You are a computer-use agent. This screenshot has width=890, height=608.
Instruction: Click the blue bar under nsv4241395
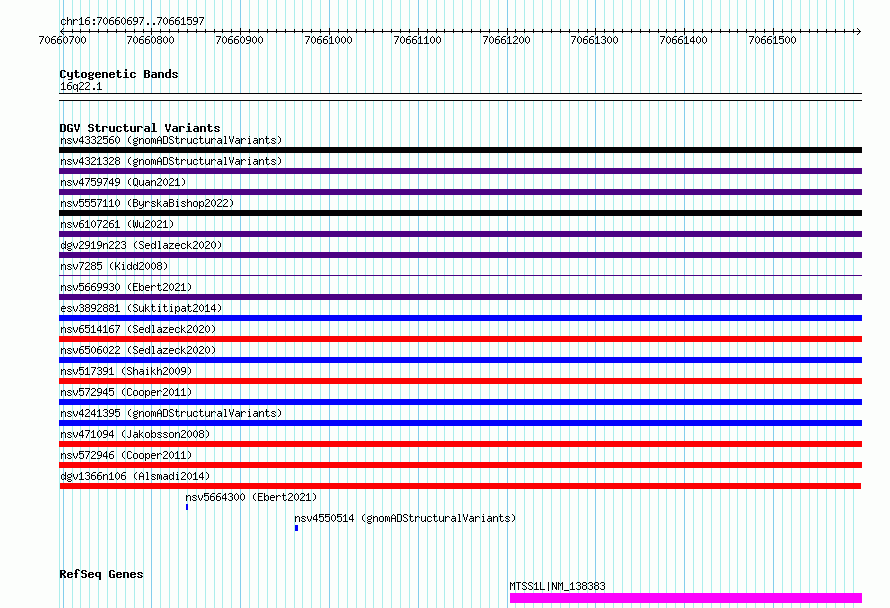click(x=460, y=423)
